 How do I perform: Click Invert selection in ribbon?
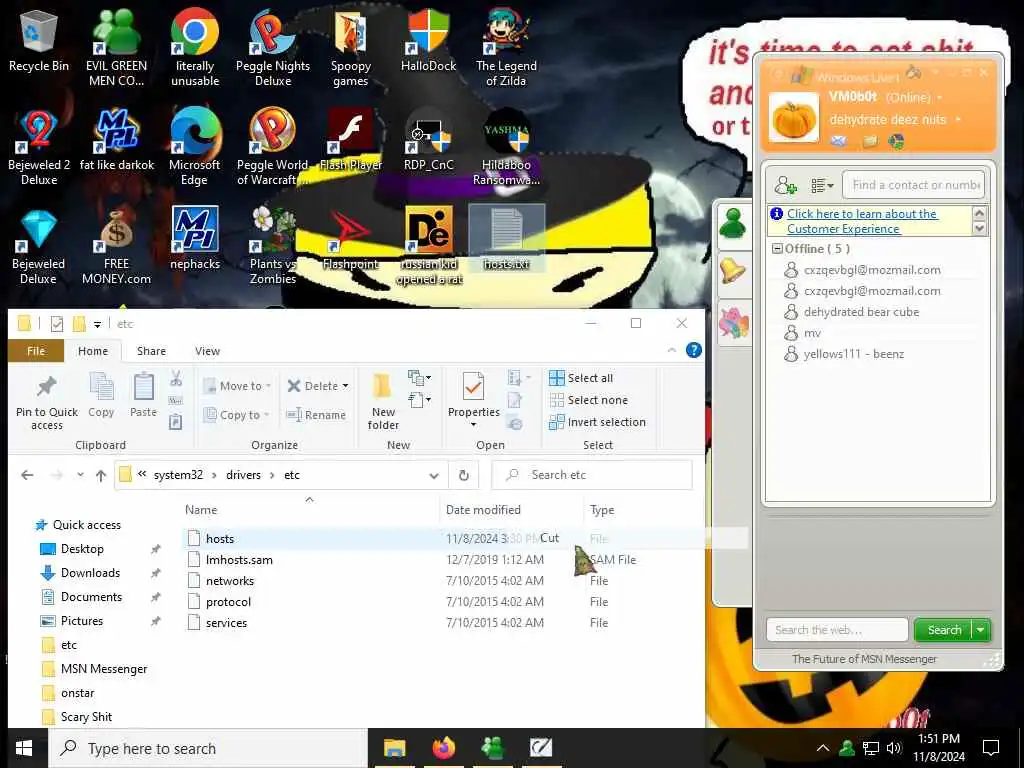tap(598, 423)
